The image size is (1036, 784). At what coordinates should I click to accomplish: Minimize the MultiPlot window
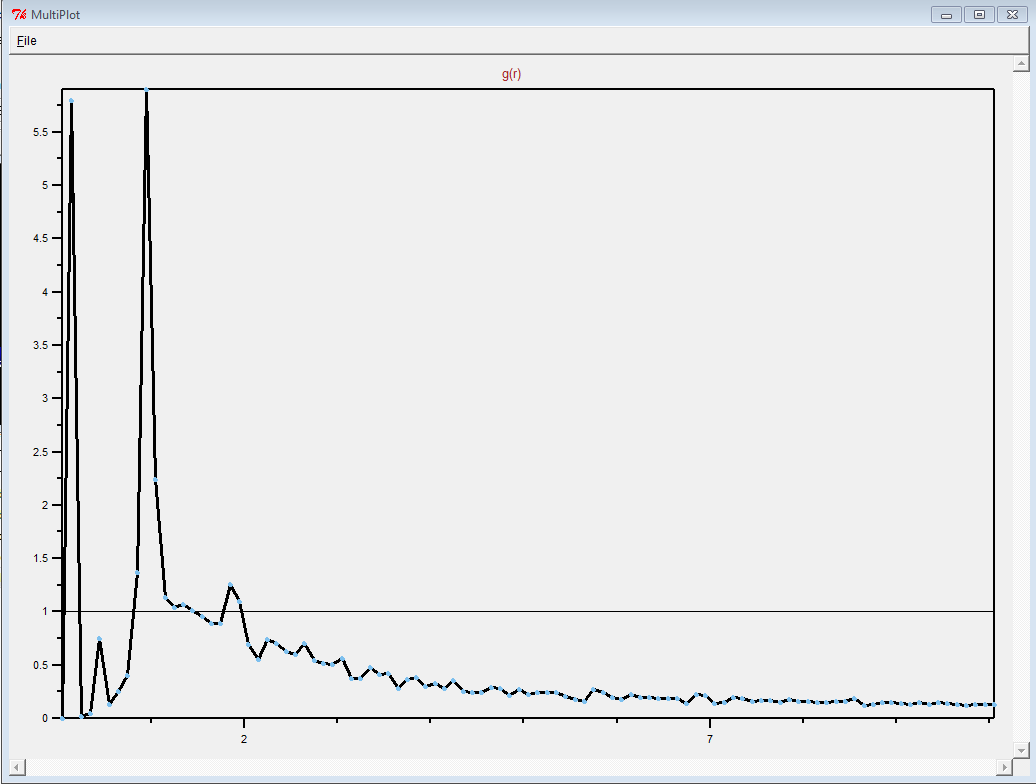(x=946, y=15)
